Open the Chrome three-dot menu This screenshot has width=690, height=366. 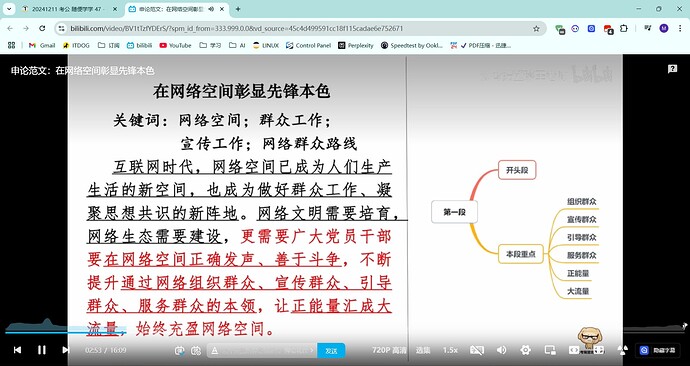click(679, 29)
